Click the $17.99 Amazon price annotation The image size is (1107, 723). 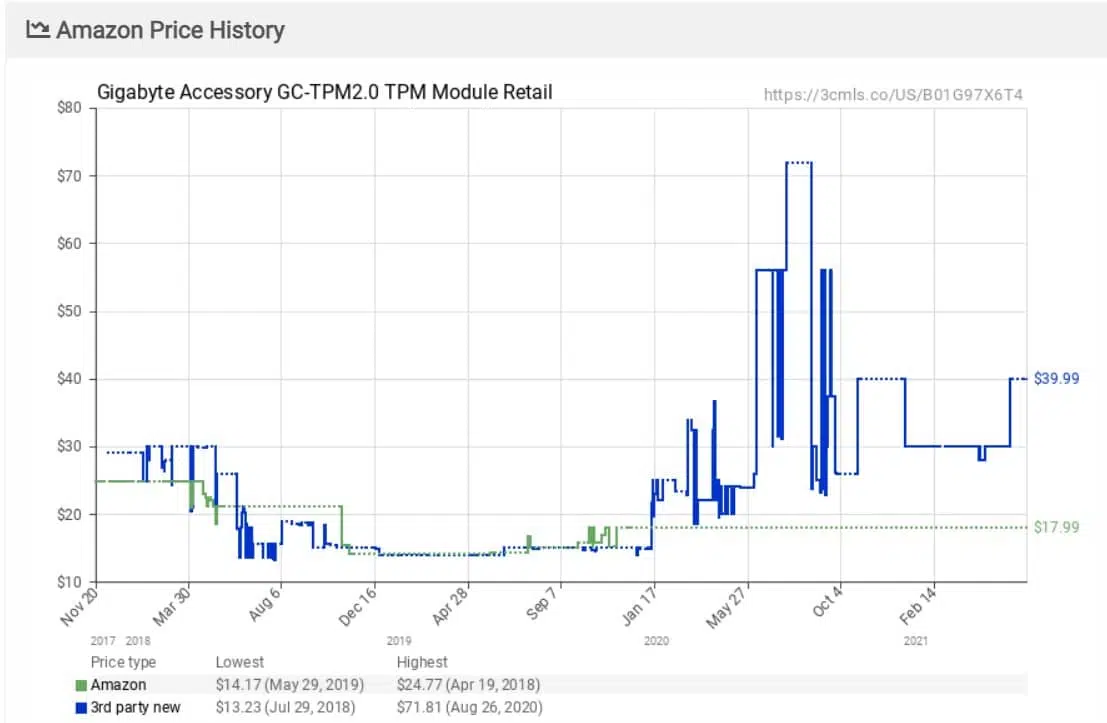(x=1058, y=527)
